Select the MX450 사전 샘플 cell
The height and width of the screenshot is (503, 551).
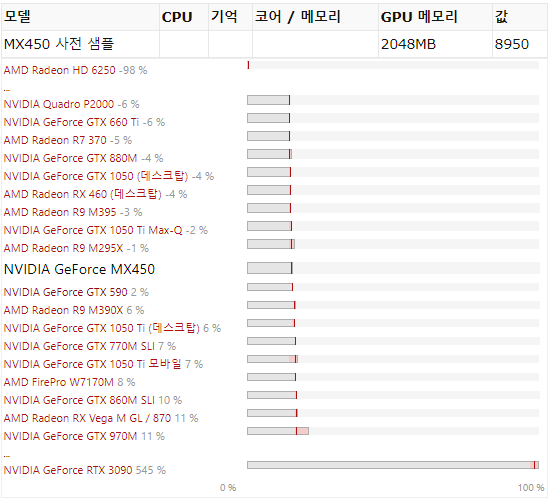tap(80, 44)
